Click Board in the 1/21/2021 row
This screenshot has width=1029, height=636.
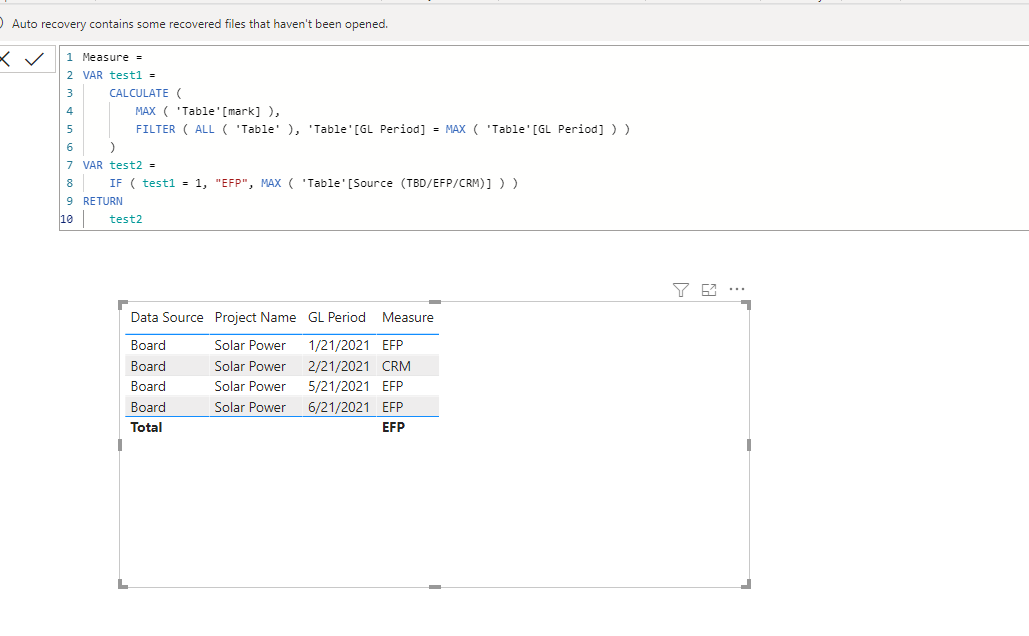pyautogui.click(x=148, y=345)
